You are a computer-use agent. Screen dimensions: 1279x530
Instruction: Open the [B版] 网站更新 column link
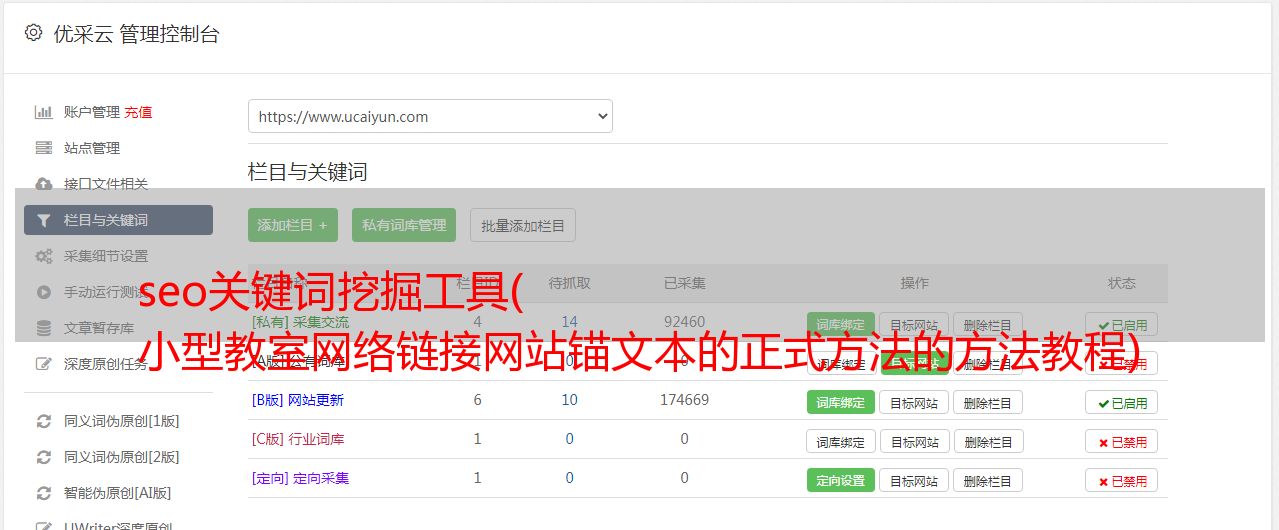(x=298, y=400)
